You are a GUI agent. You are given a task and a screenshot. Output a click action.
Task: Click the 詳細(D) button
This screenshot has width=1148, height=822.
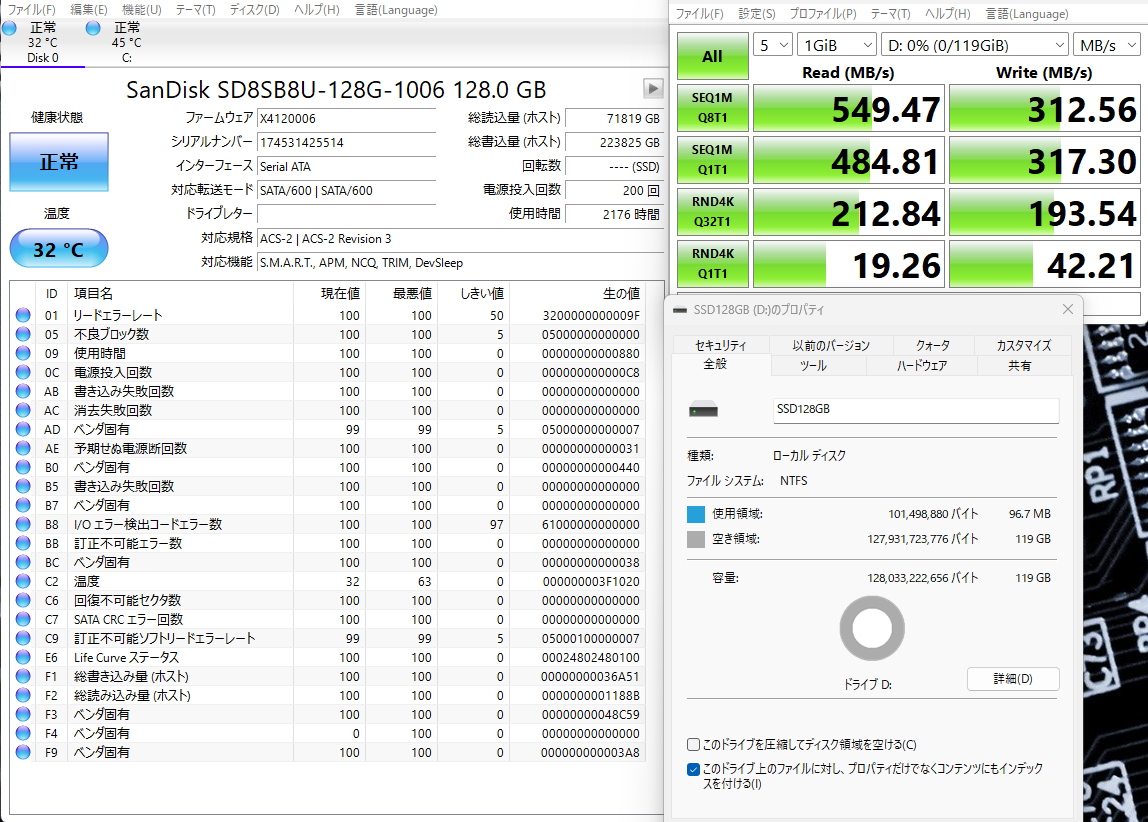click(x=1012, y=679)
